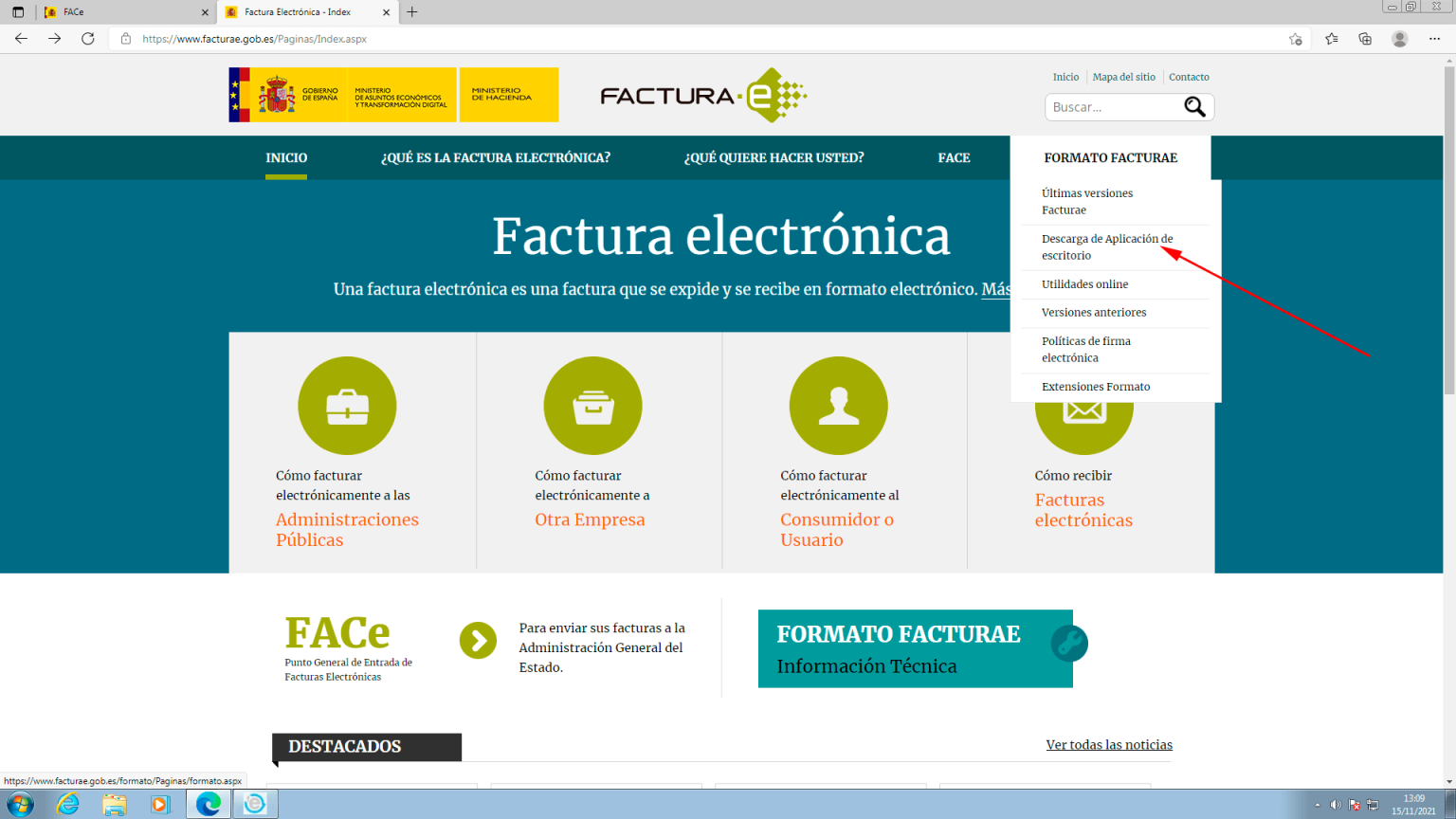The width and height of the screenshot is (1456, 819).
Task: Click the search magnifier icon
Action: coord(1194,106)
